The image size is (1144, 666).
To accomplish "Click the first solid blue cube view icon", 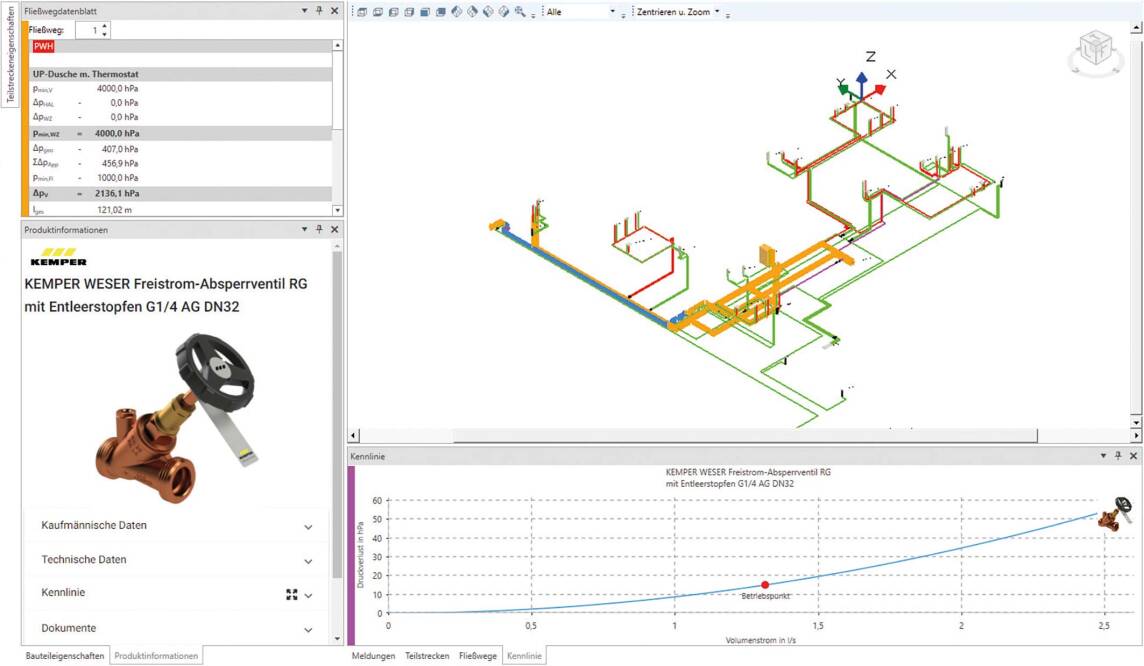I will tap(425, 12).
